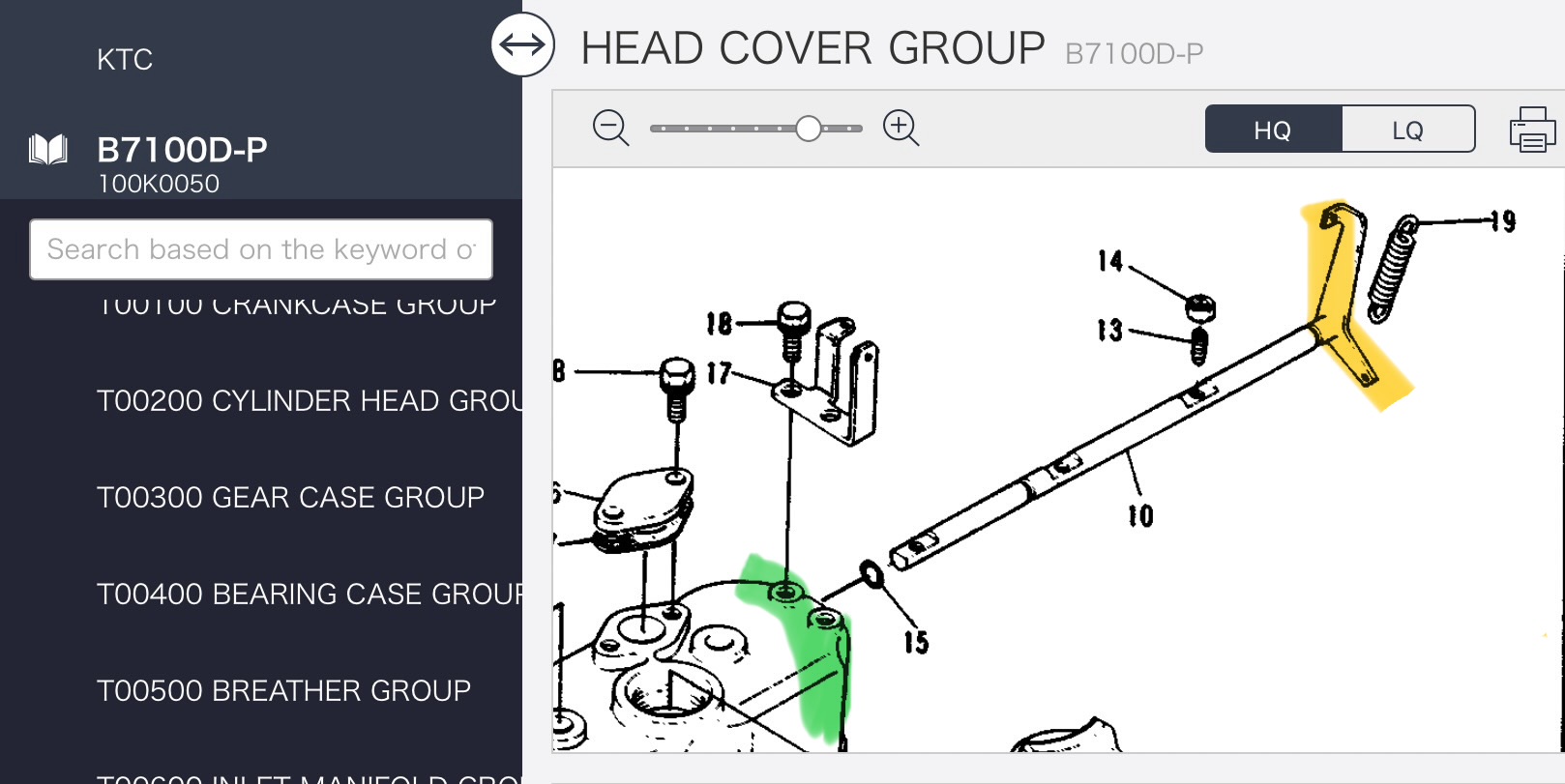The width and height of the screenshot is (1565, 784).
Task: Collapse sidebar with the double-arrow button
Action: point(522,44)
